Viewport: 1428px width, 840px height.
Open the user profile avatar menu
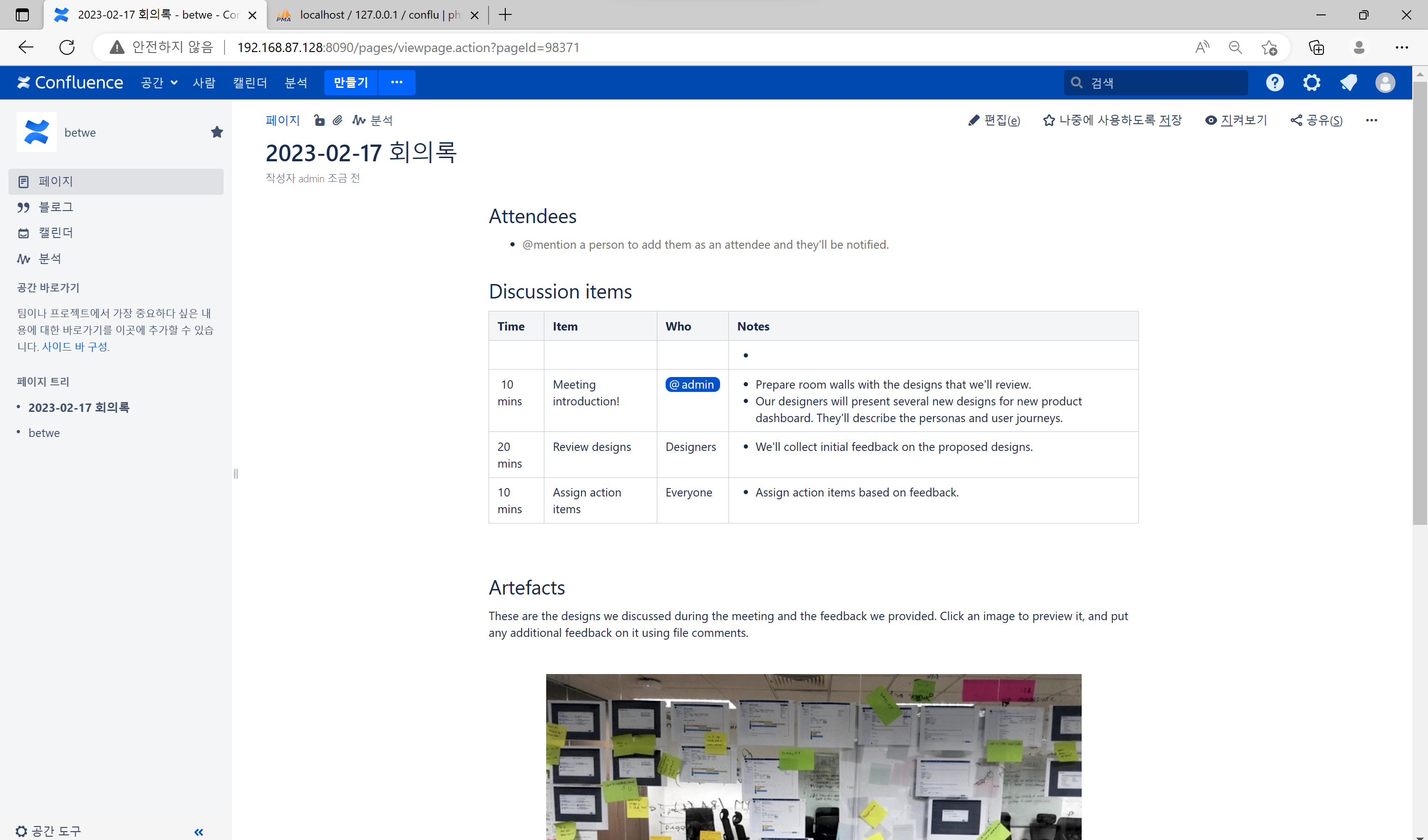click(1385, 83)
